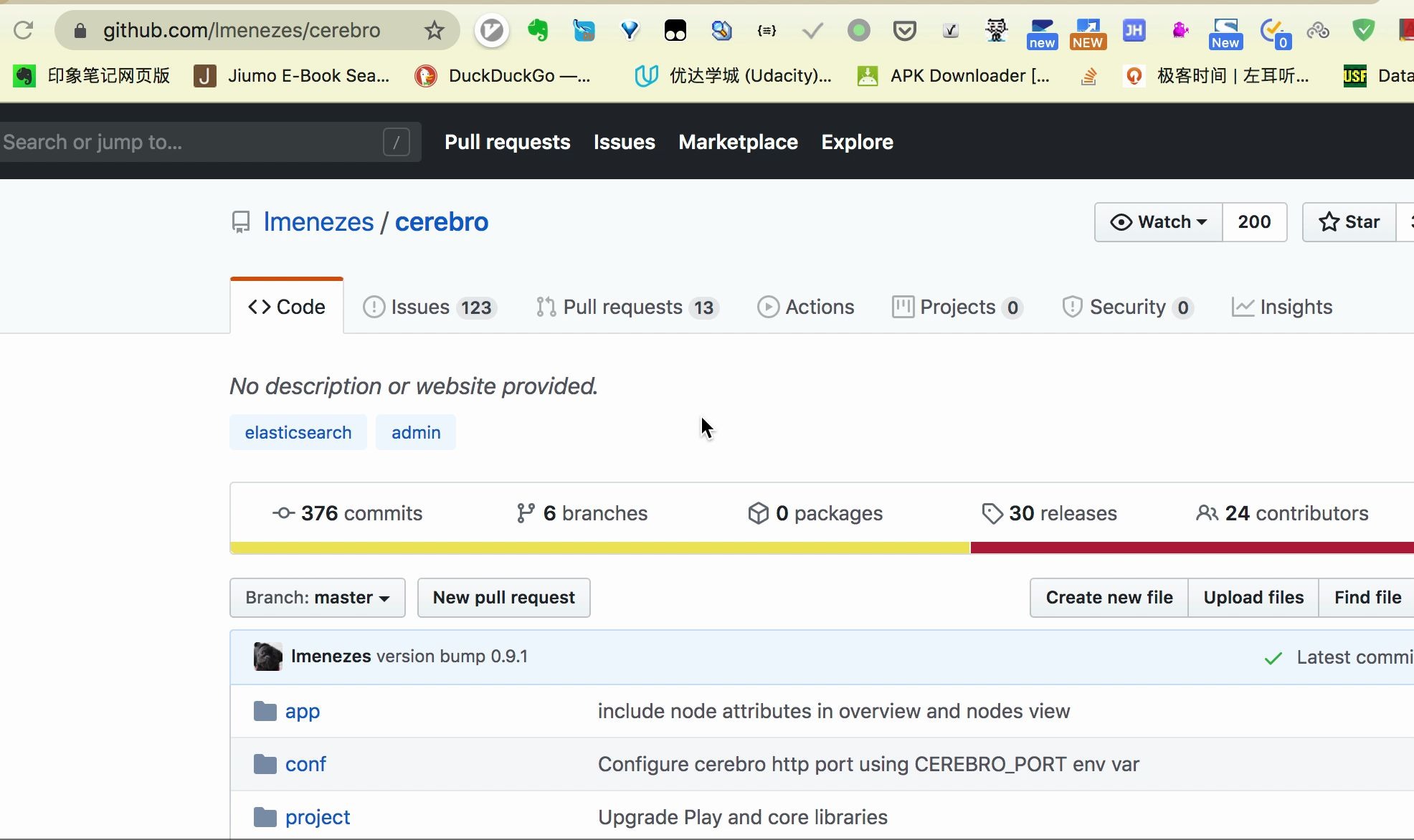Image resolution: width=1414 pixels, height=840 pixels.
Task: View the 376 commits history
Action: pos(348,513)
